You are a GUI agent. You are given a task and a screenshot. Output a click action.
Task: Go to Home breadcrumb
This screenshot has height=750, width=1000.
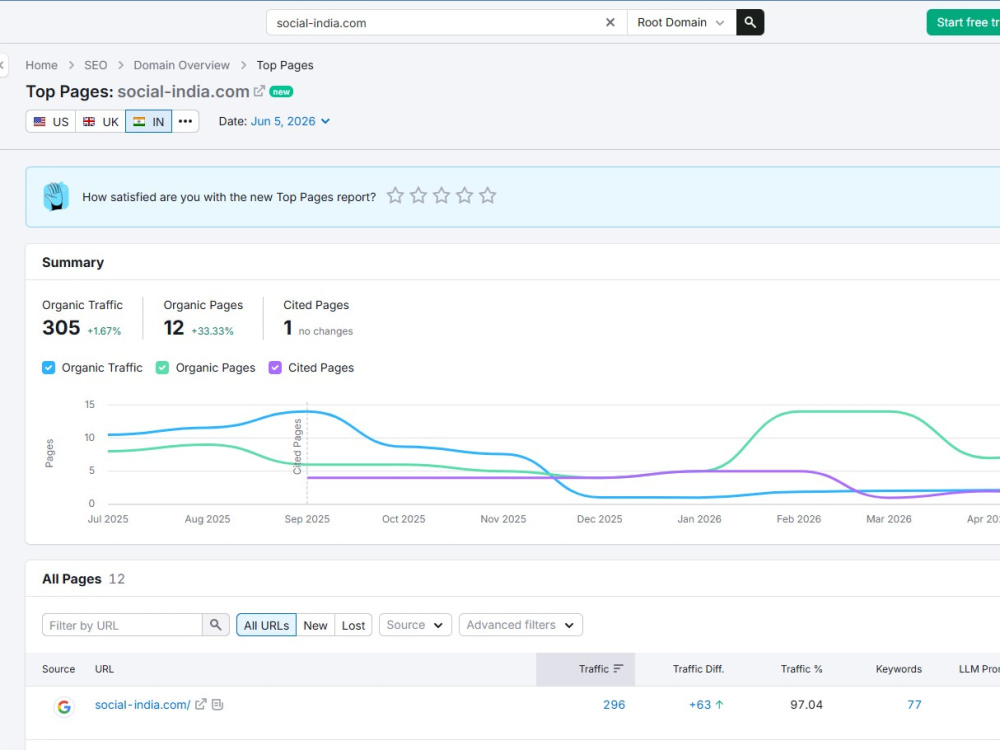point(41,65)
